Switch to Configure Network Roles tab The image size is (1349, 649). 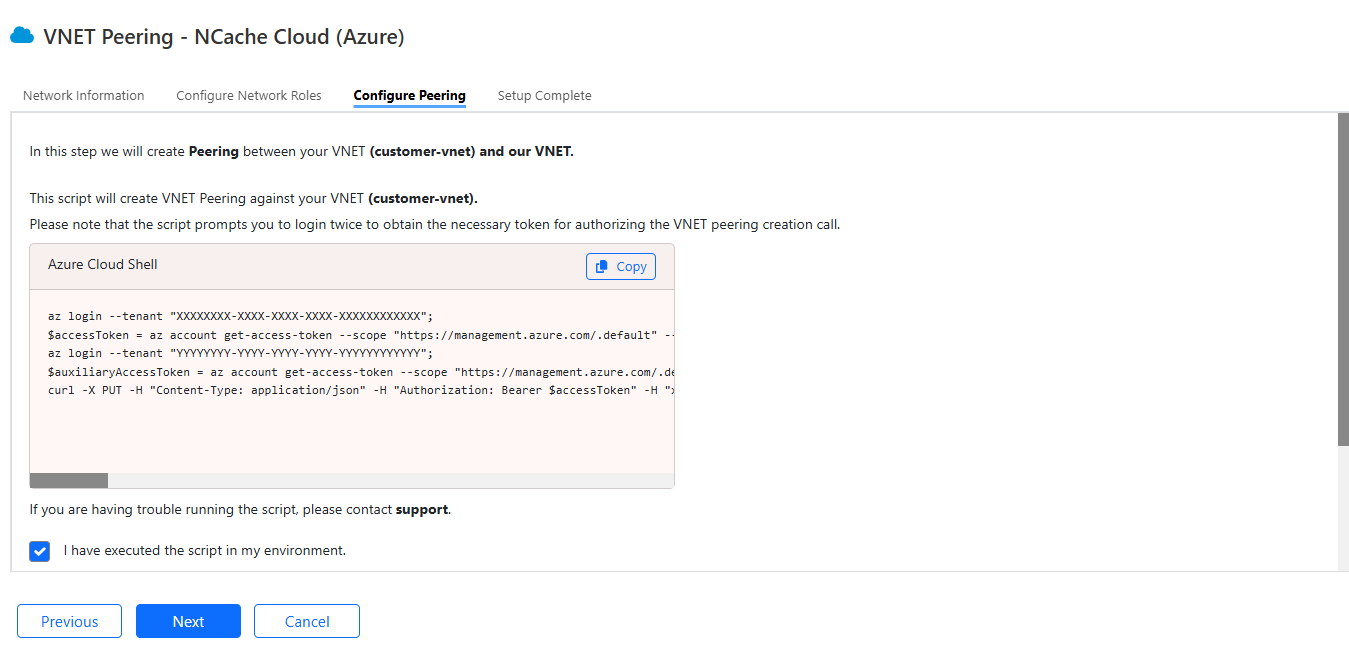coord(249,96)
